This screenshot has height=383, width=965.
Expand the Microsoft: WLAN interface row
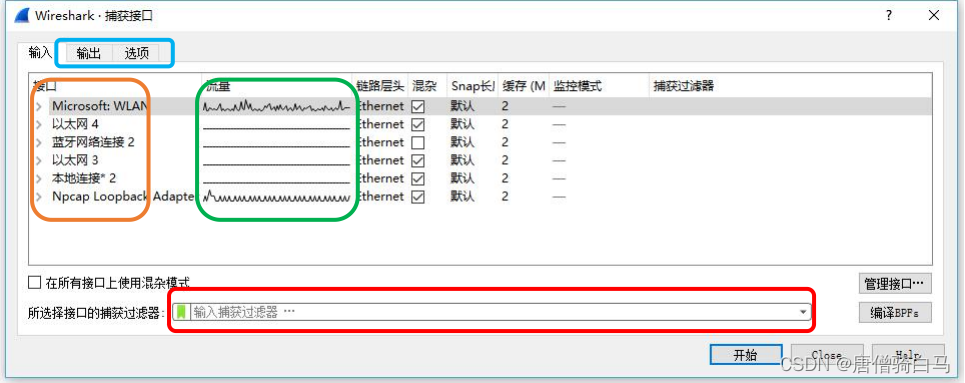[39, 107]
